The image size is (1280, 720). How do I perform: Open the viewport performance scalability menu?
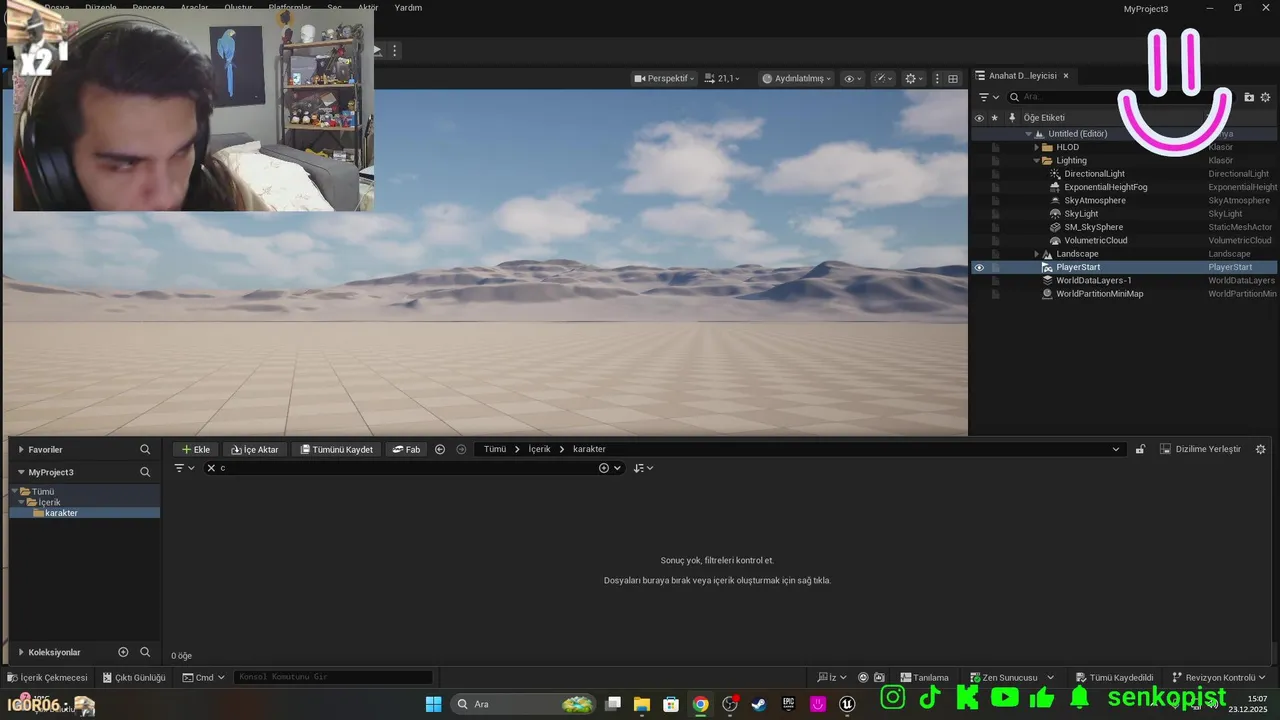tap(883, 78)
